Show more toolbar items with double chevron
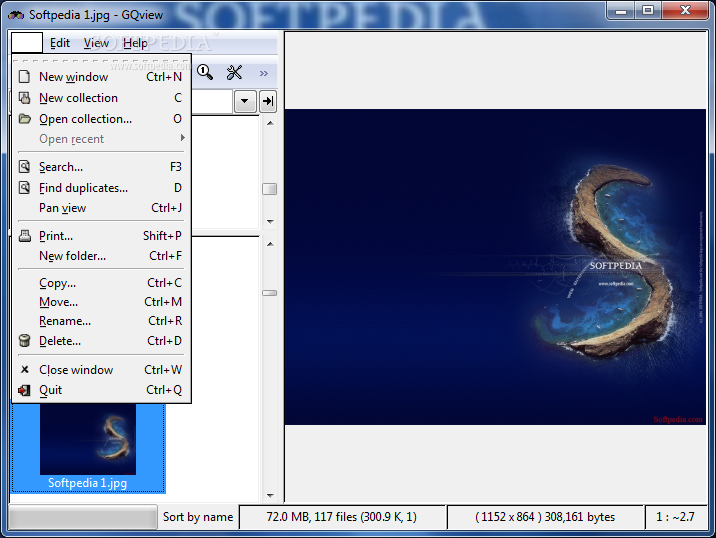Viewport: 716px width, 538px height. click(263, 73)
